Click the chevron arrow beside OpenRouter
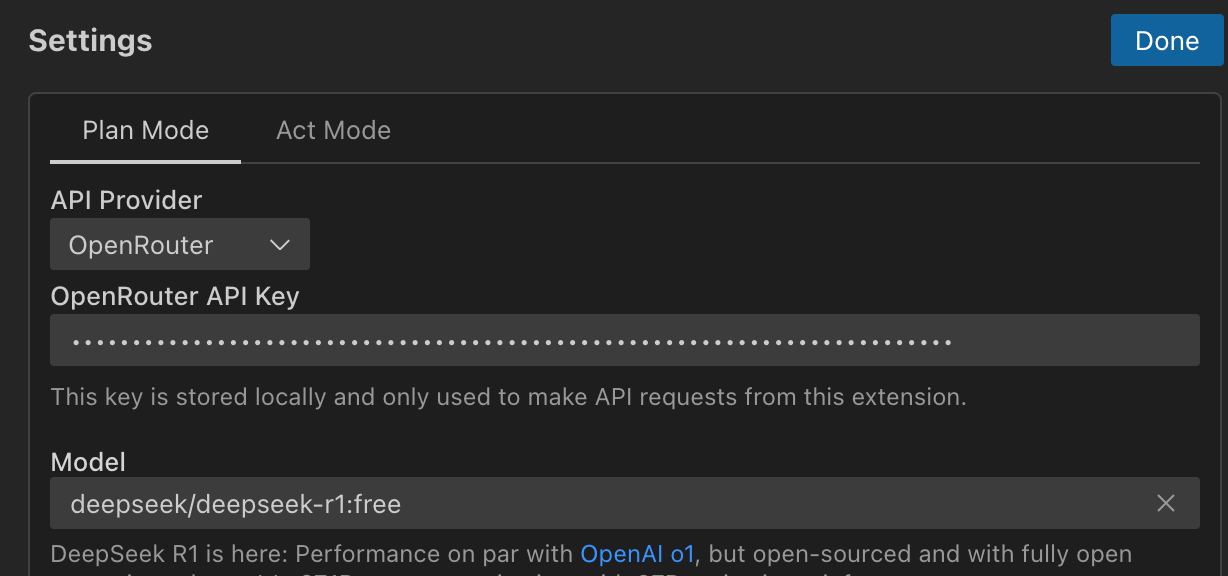1228x576 pixels. 280,245
